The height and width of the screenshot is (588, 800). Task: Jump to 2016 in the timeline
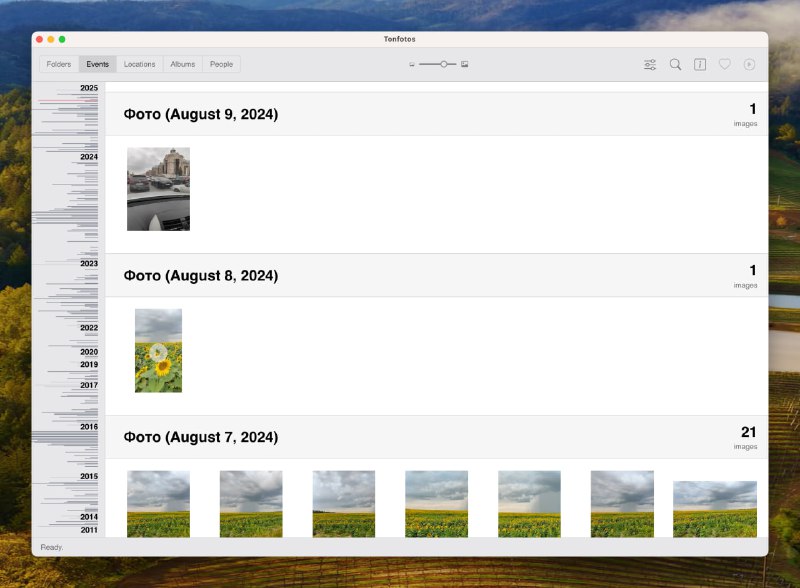coord(89,427)
